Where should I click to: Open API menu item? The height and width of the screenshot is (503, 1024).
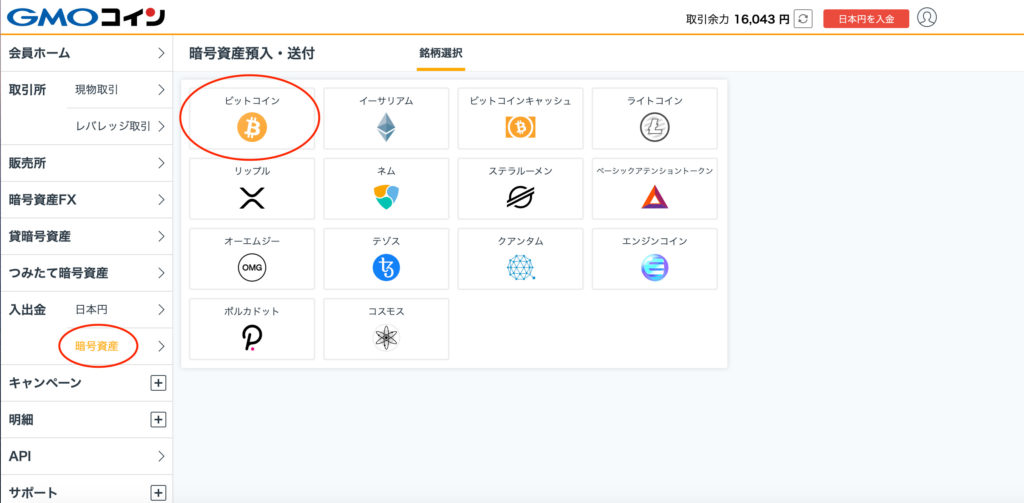(x=86, y=456)
